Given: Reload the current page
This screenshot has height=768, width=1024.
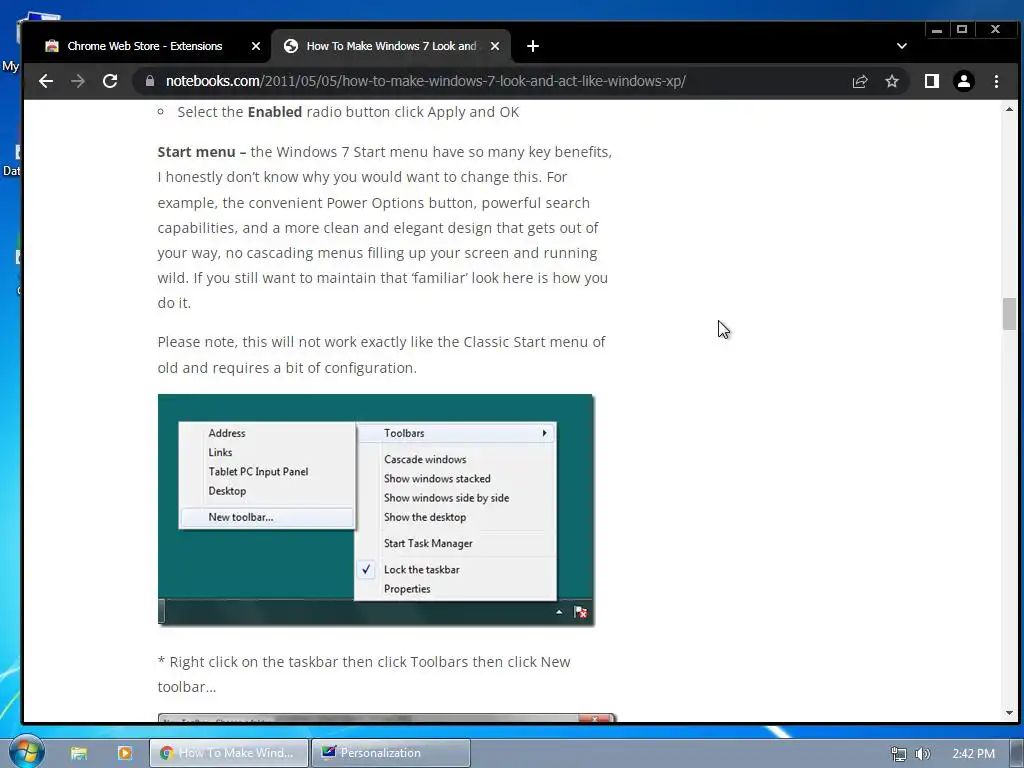Looking at the screenshot, I should click(x=110, y=81).
